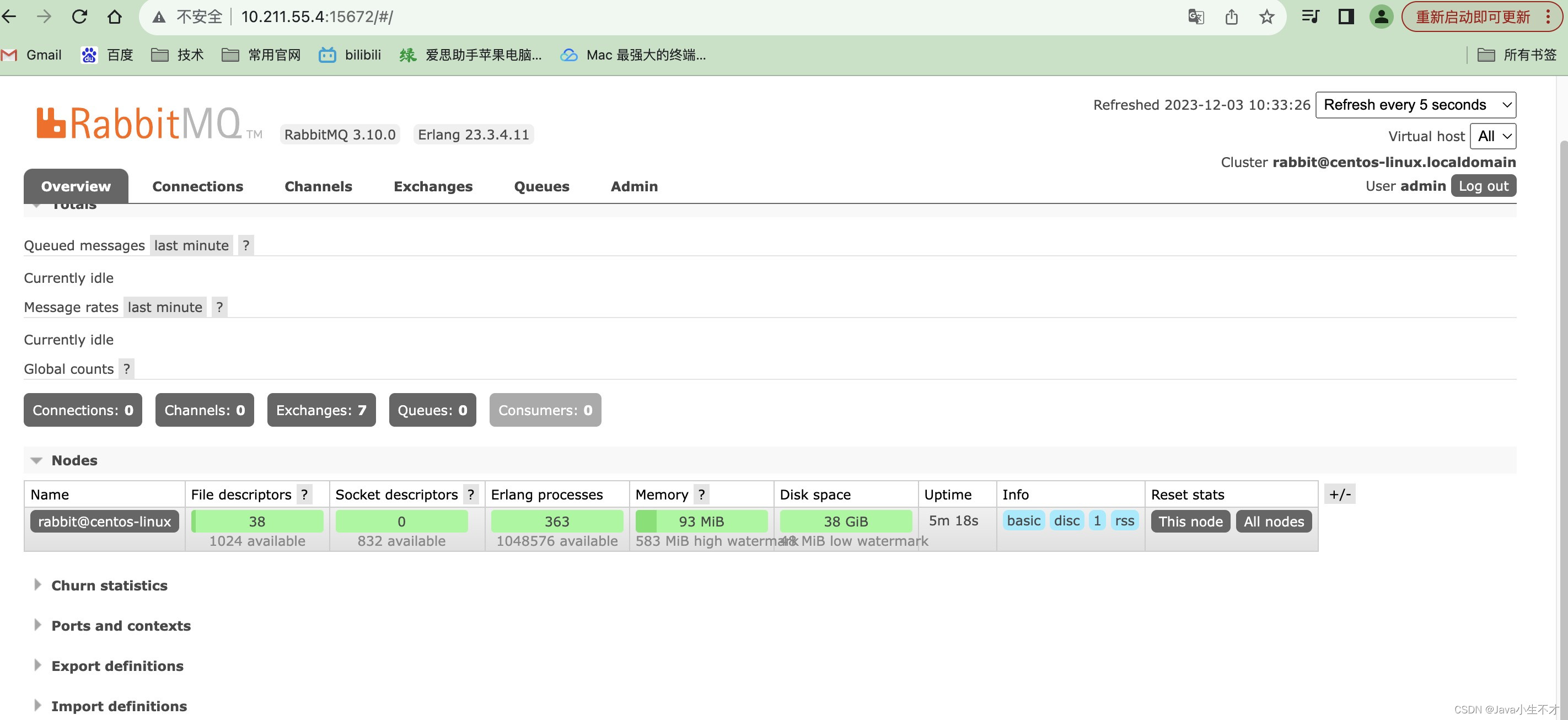Click the Socket descriptors help question mark
Image resolution: width=1568 pixels, height=720 pixels.
click(x=470, y=494)
